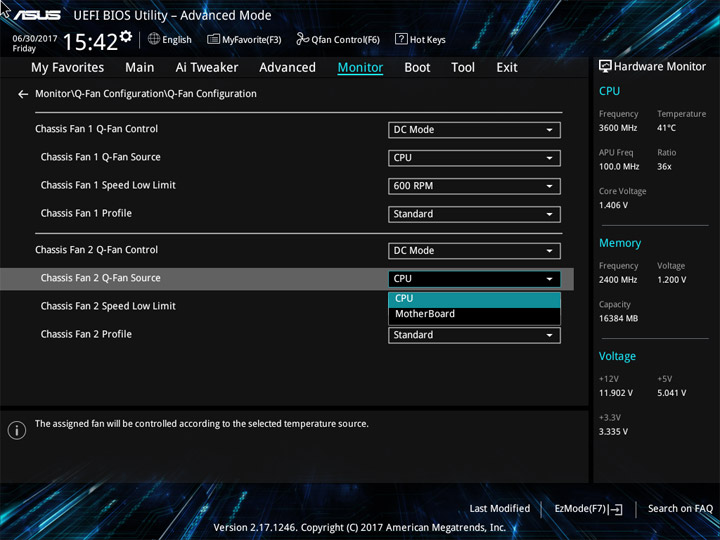Click the Voltage section heading

618,356
